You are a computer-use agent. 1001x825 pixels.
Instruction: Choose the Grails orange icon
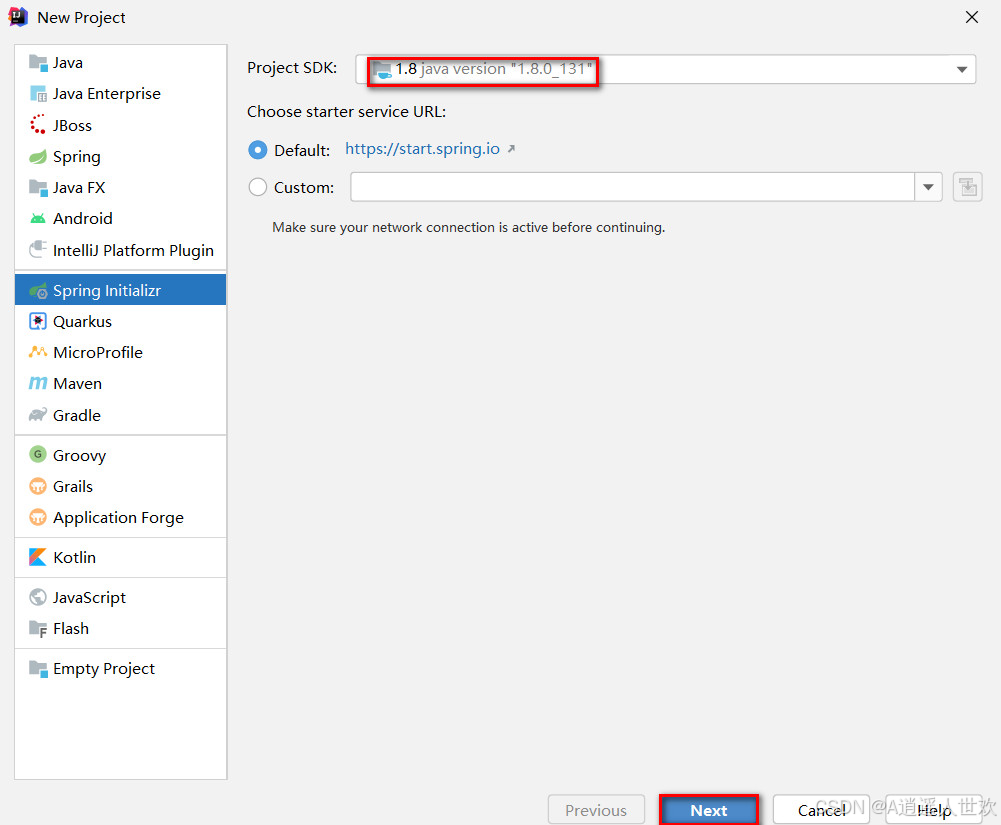coord(38,486)
